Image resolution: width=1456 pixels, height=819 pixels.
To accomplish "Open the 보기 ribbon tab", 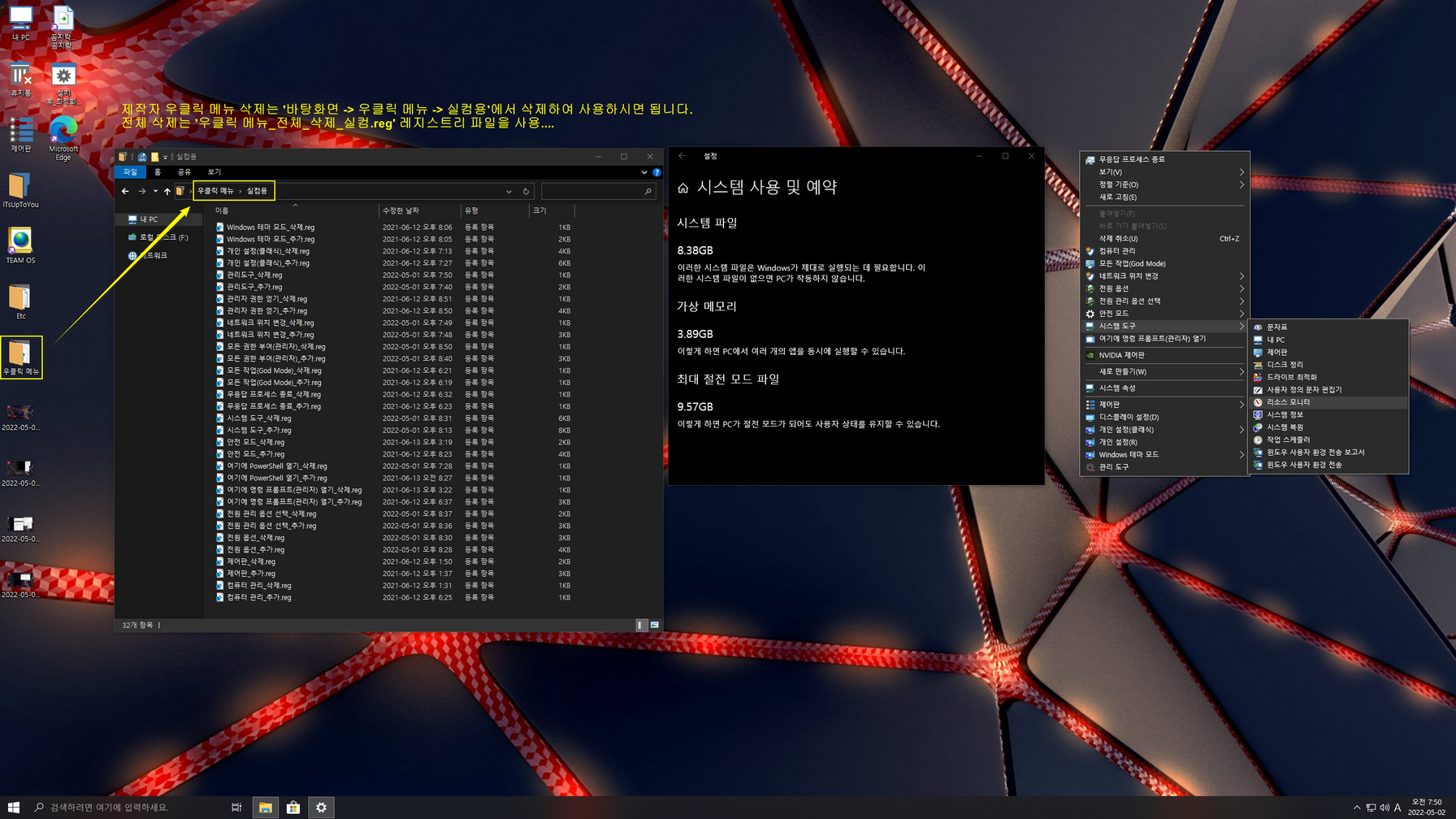I will point(214,172).
